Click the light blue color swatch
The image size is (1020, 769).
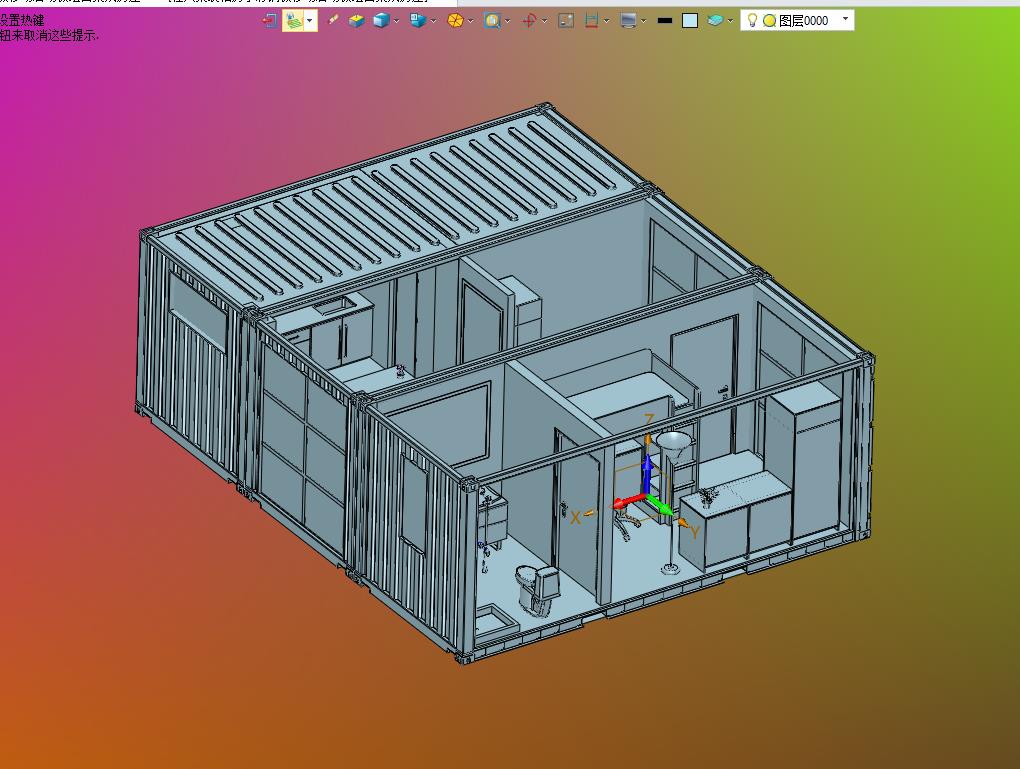point(690,21)
